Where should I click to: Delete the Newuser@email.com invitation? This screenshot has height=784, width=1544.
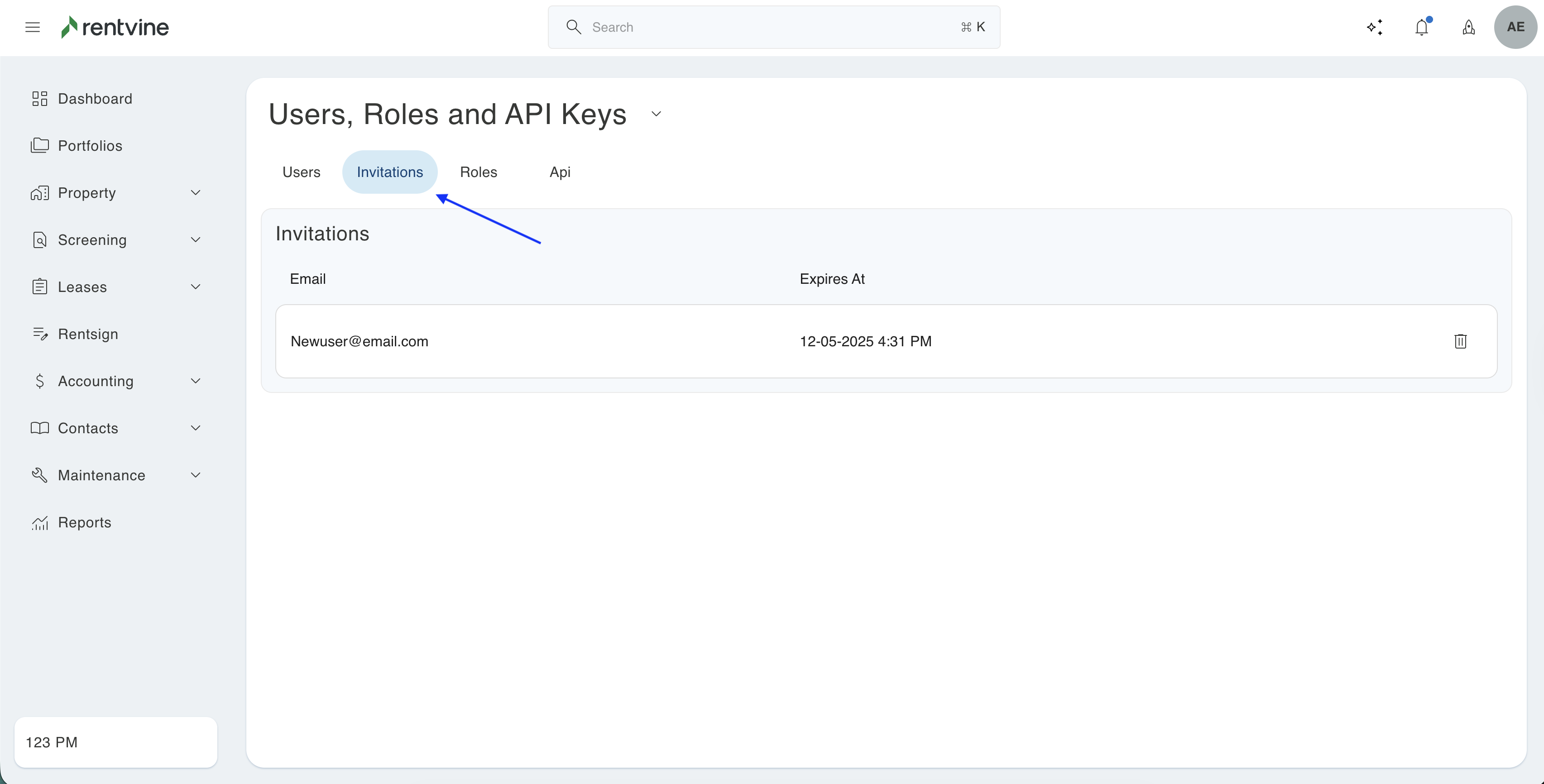tap(1460, 341)
